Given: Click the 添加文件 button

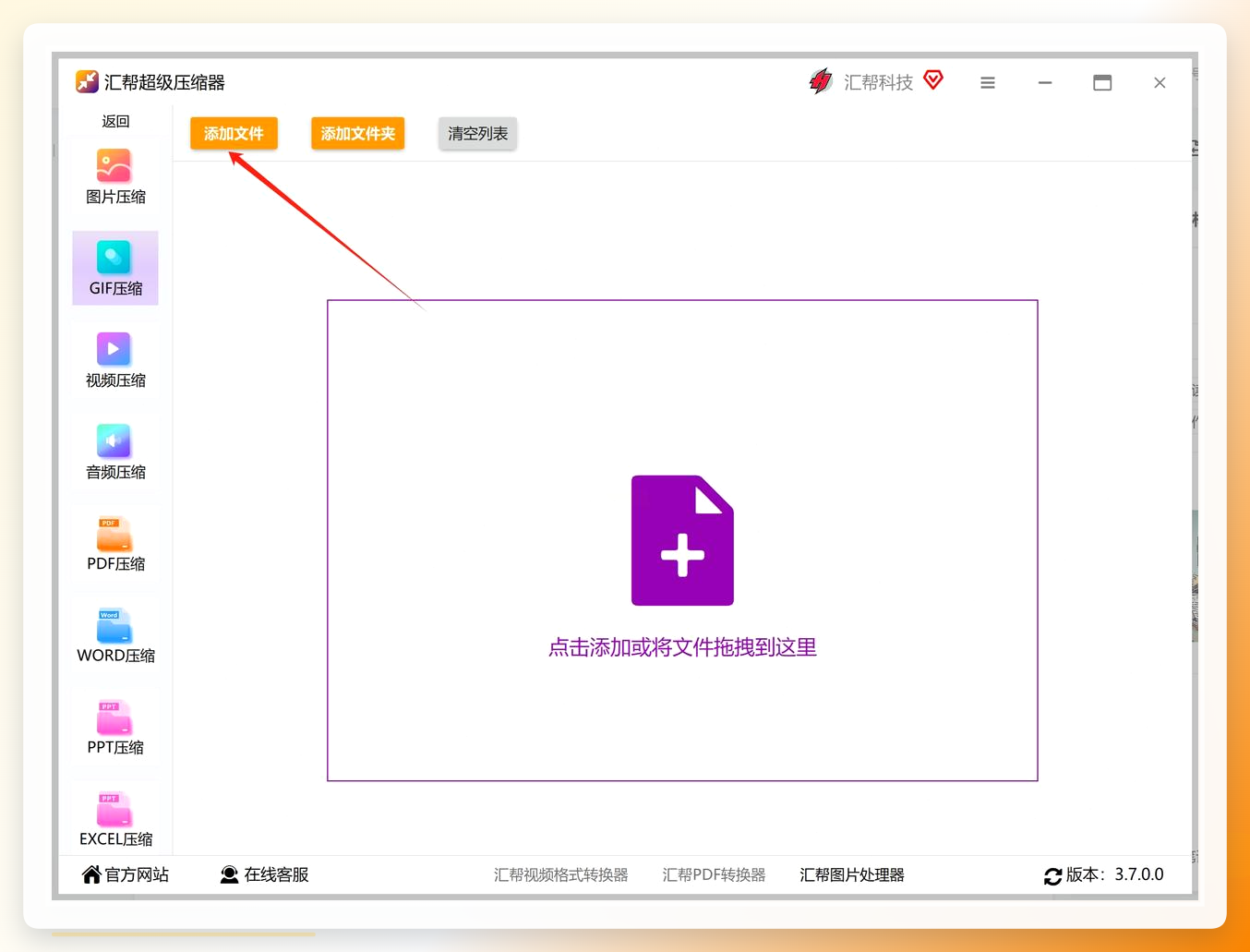Looking at the screenshot, I should (x=234, y=134).
